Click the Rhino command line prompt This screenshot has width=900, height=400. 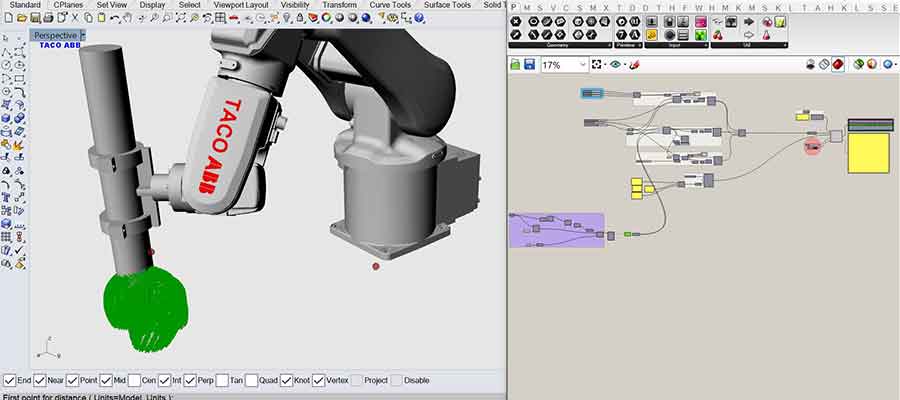click(86, 397)
